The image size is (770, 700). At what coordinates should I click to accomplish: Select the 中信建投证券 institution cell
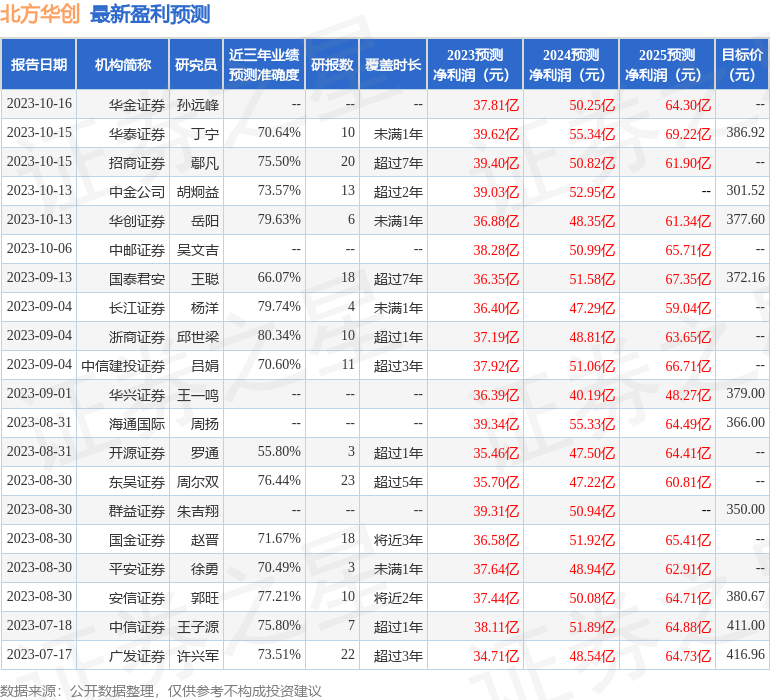(123, 365)
